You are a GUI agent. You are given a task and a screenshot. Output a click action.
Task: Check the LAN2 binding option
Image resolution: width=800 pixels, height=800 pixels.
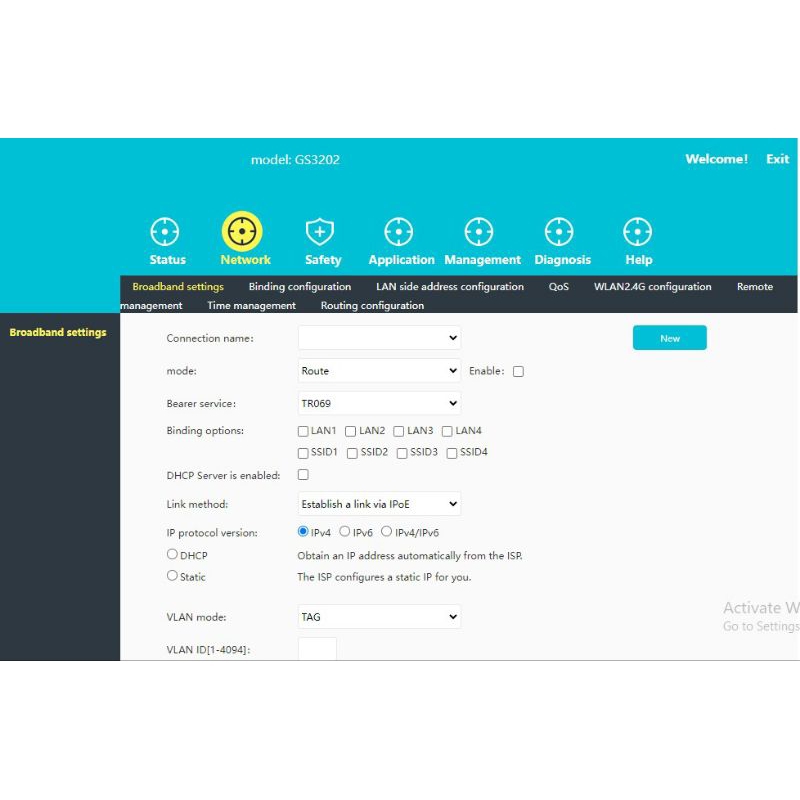click(351, 431)
